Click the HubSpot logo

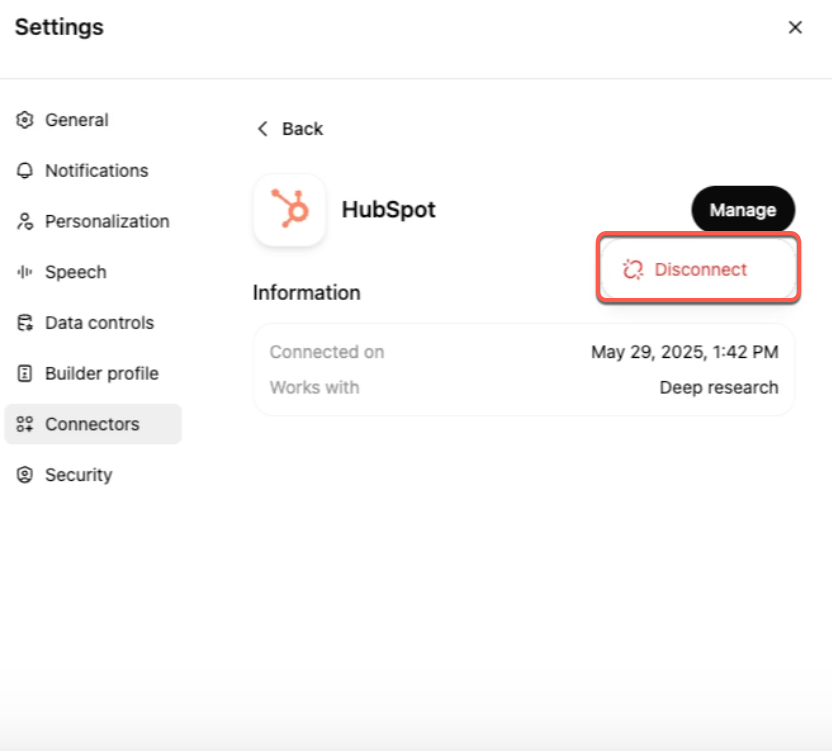click(x=289, y=210)
